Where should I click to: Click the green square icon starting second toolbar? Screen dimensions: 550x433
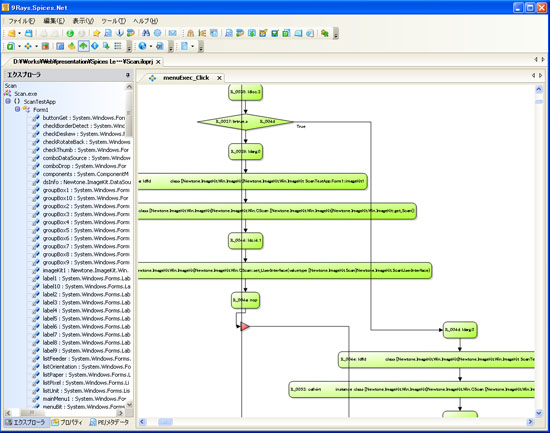point(11,46)
